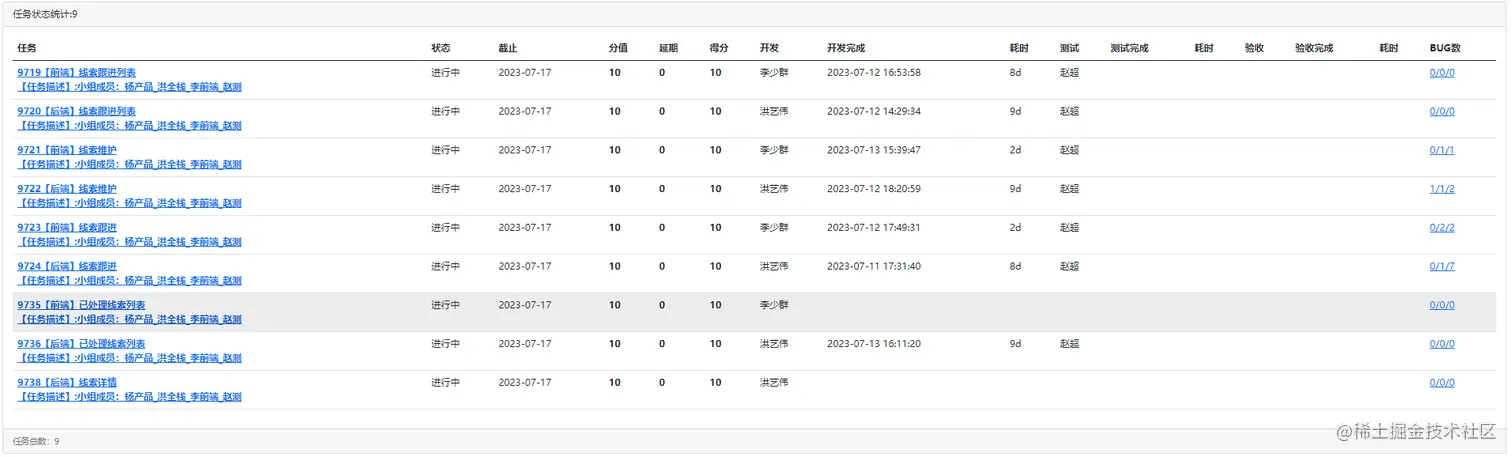Open BUG count 0/0/0 for task 9738
This screenshot has height=457, width=1512.
1442,383
